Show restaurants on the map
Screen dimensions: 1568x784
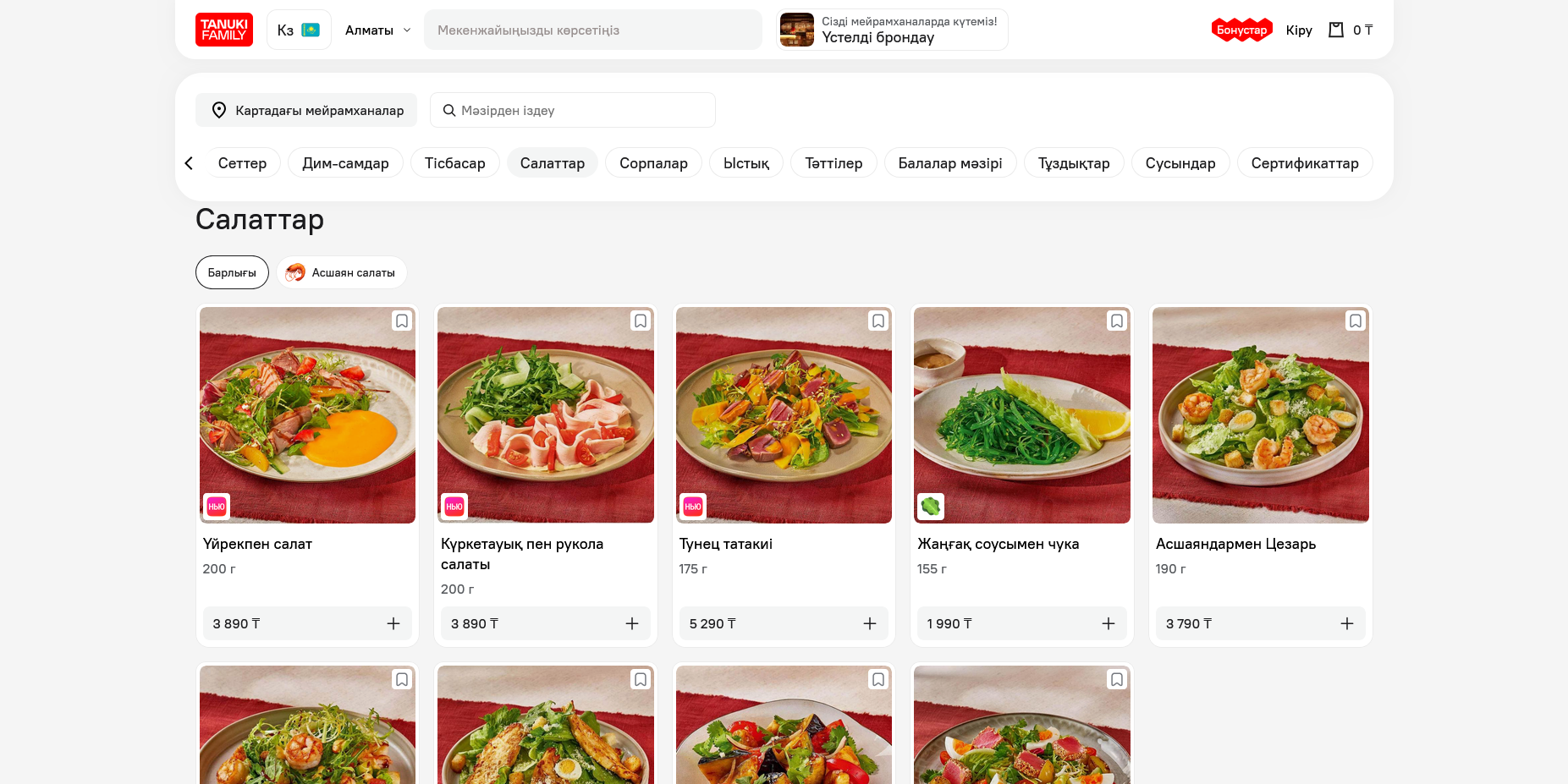pos(306,110)
